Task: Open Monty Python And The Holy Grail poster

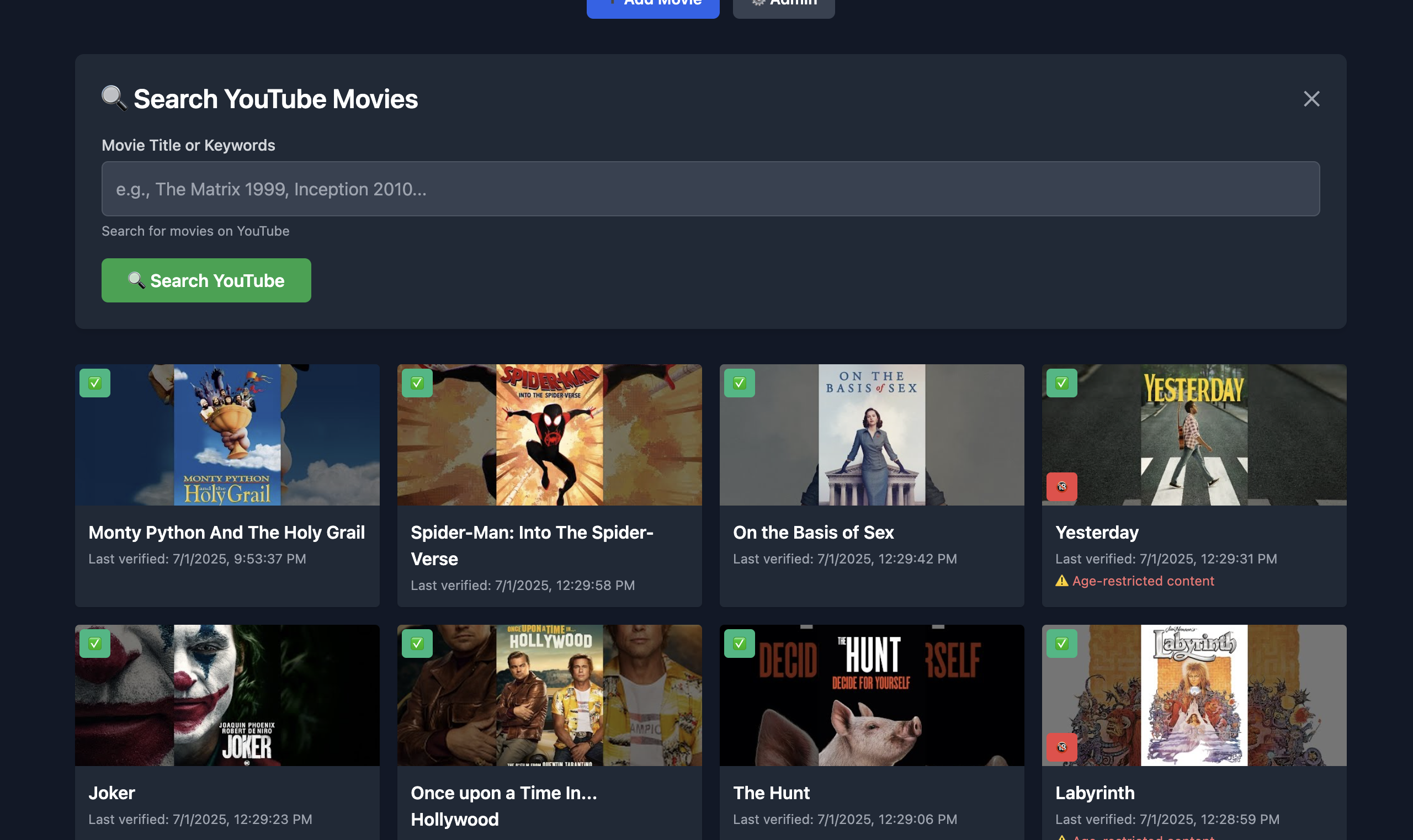Action: 227,435
